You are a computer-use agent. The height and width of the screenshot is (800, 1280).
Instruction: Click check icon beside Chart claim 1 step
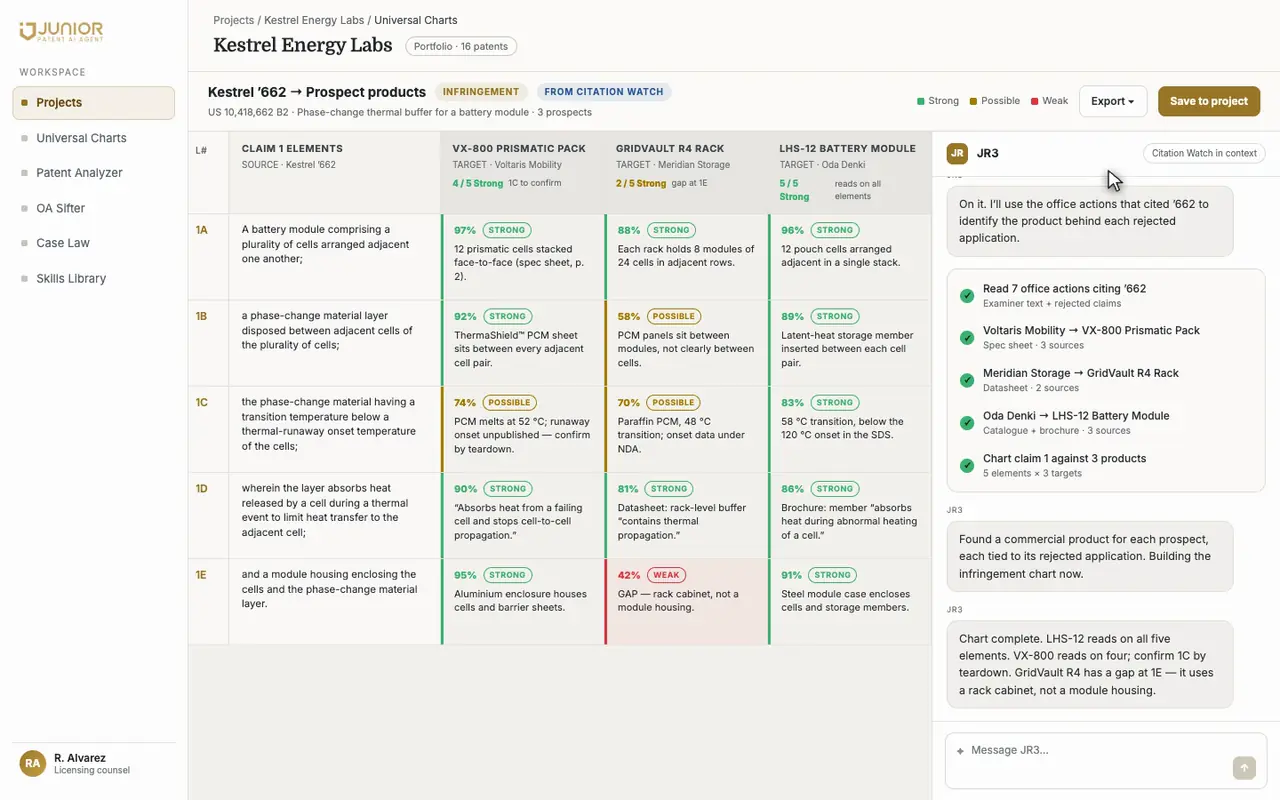tap(967, 465)
